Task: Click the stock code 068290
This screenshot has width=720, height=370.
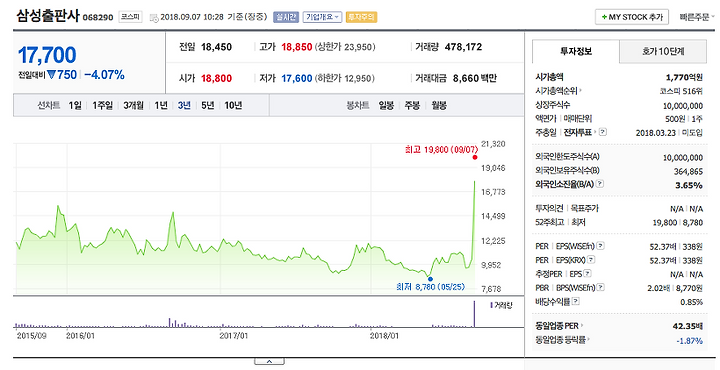Action: click(x=98, y=18)
